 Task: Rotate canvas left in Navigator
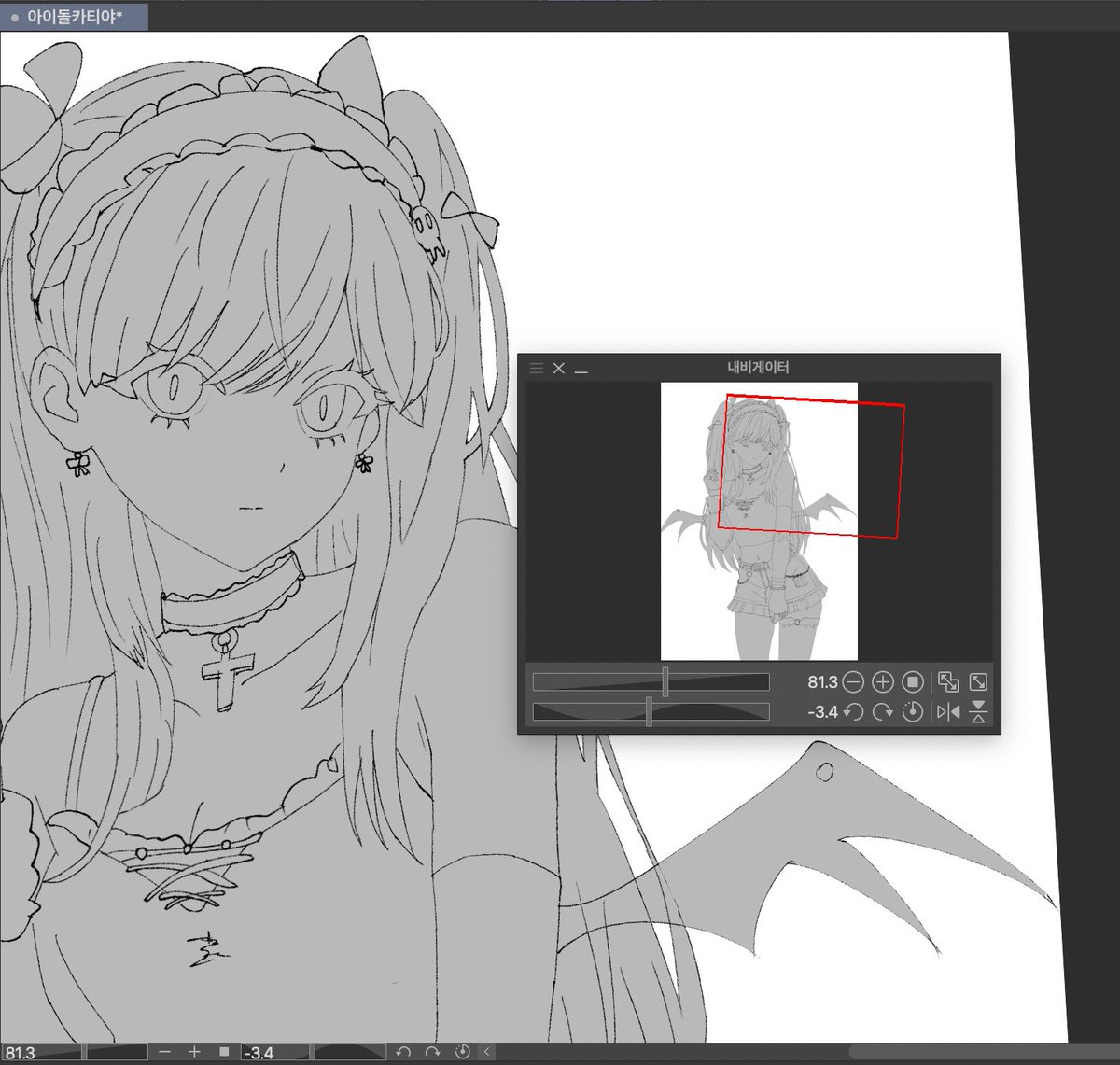click(853, 712)
